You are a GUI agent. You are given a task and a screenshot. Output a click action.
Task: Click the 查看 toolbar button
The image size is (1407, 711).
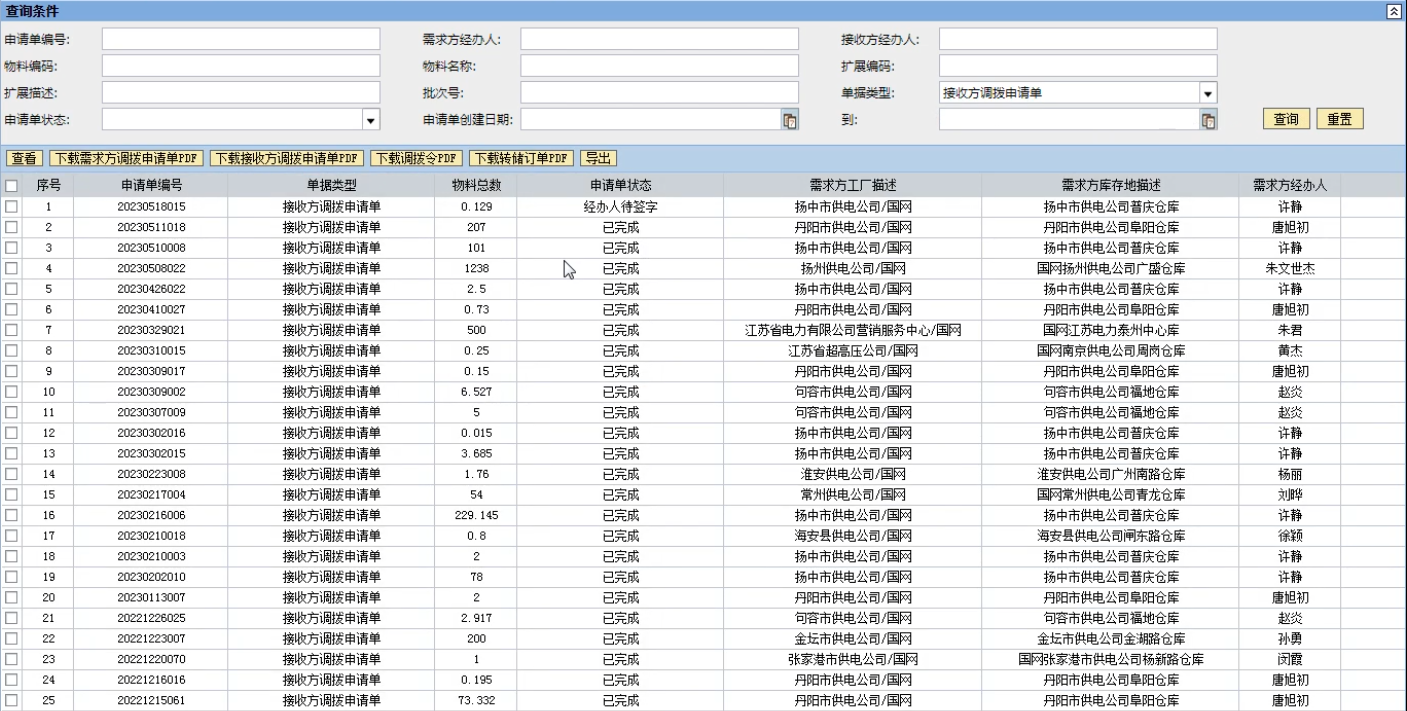click(24, 158)
